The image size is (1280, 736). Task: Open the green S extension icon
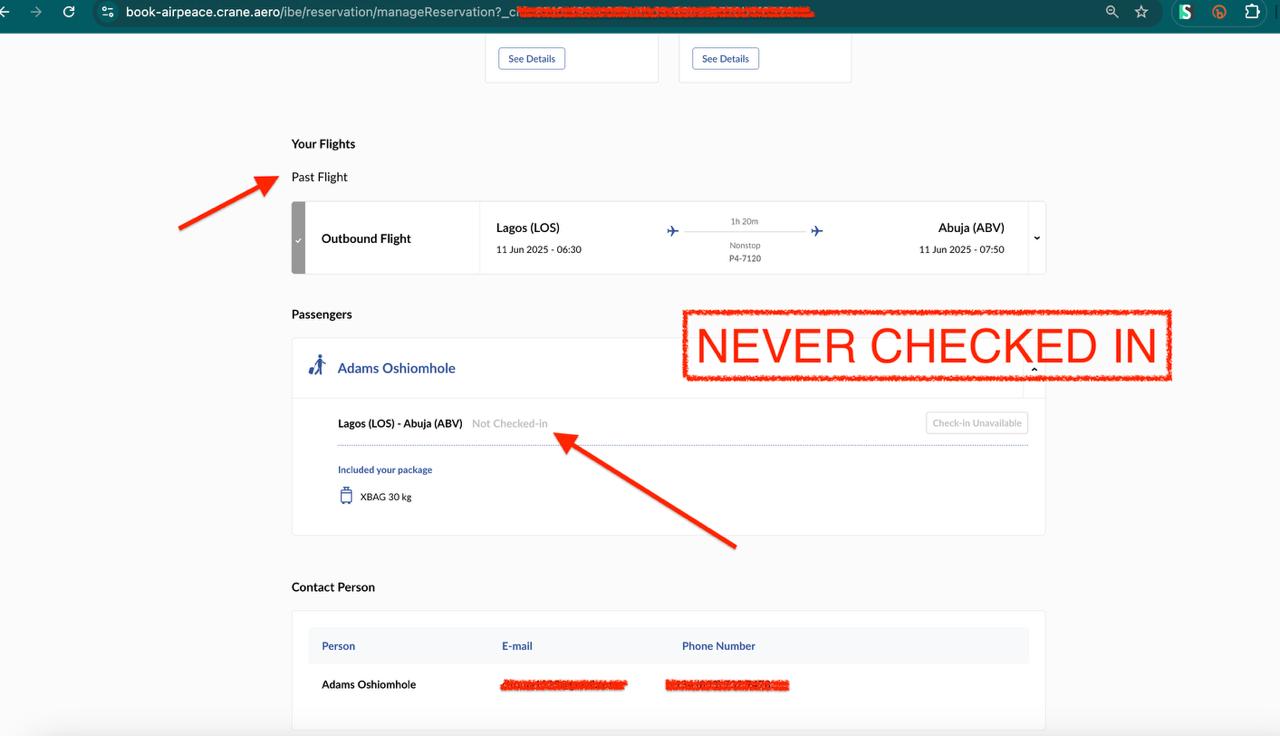coord(1185,12)
